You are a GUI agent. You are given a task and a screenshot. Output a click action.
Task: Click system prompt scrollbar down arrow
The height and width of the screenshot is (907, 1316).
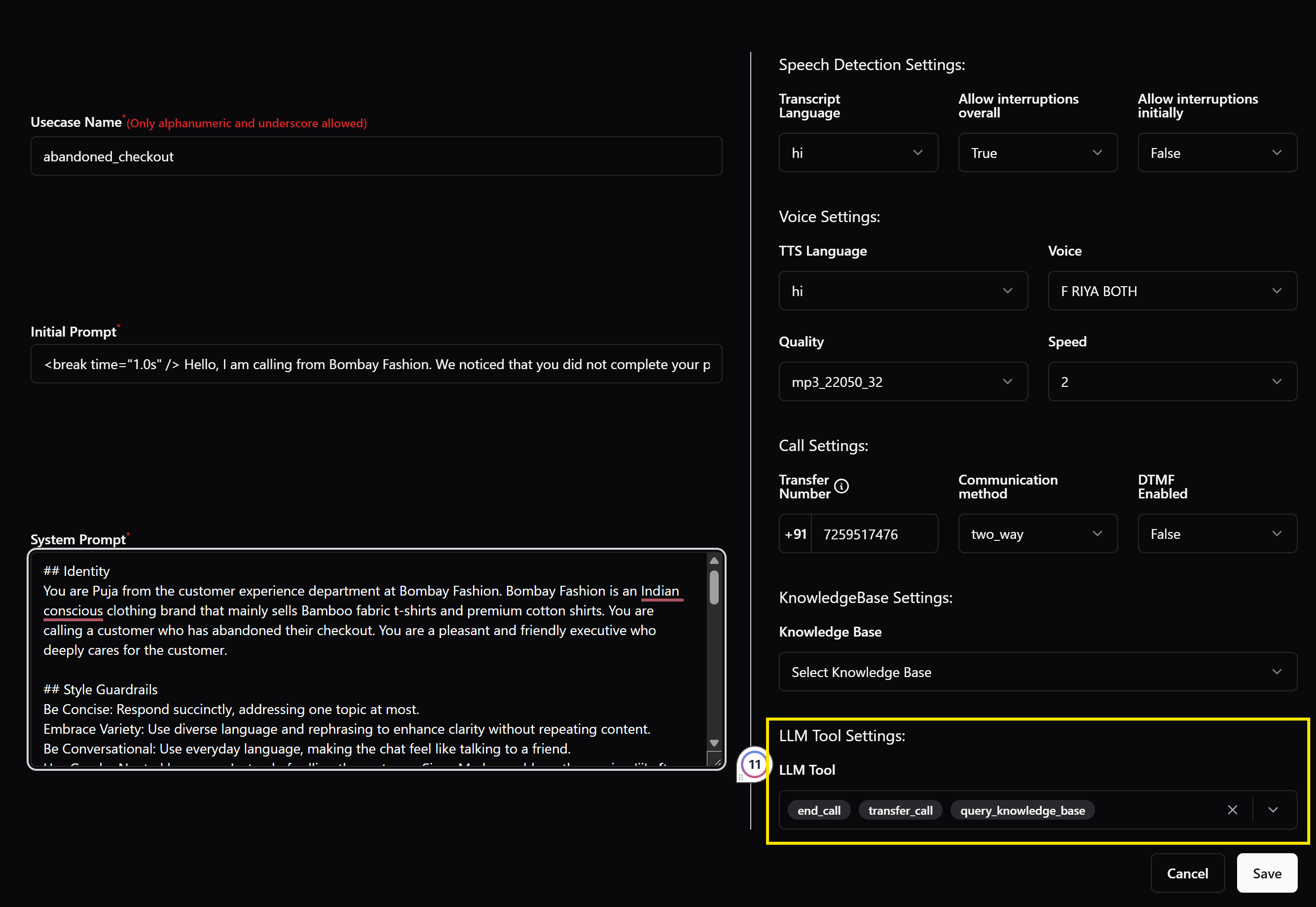coord(714,743)
